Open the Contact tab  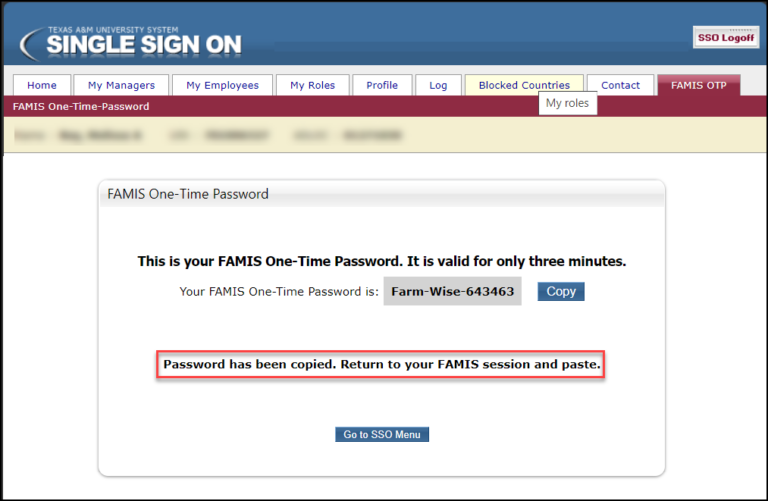click(x=620, y=86)
